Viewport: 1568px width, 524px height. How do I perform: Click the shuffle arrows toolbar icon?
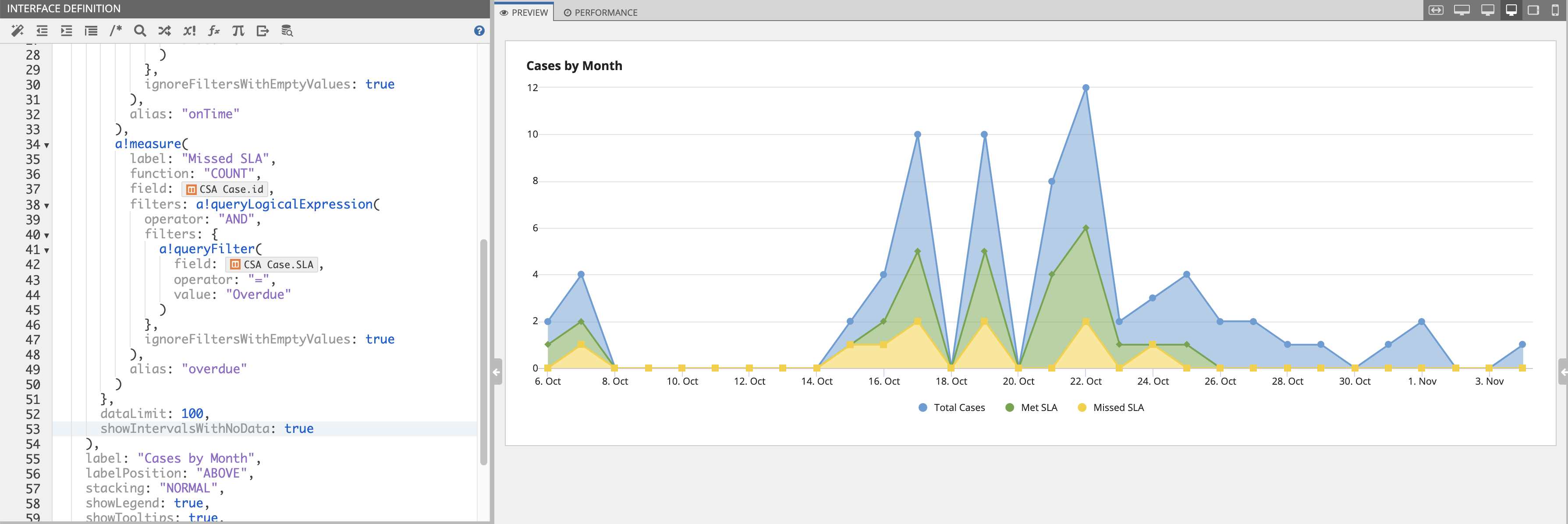(164, 30)
